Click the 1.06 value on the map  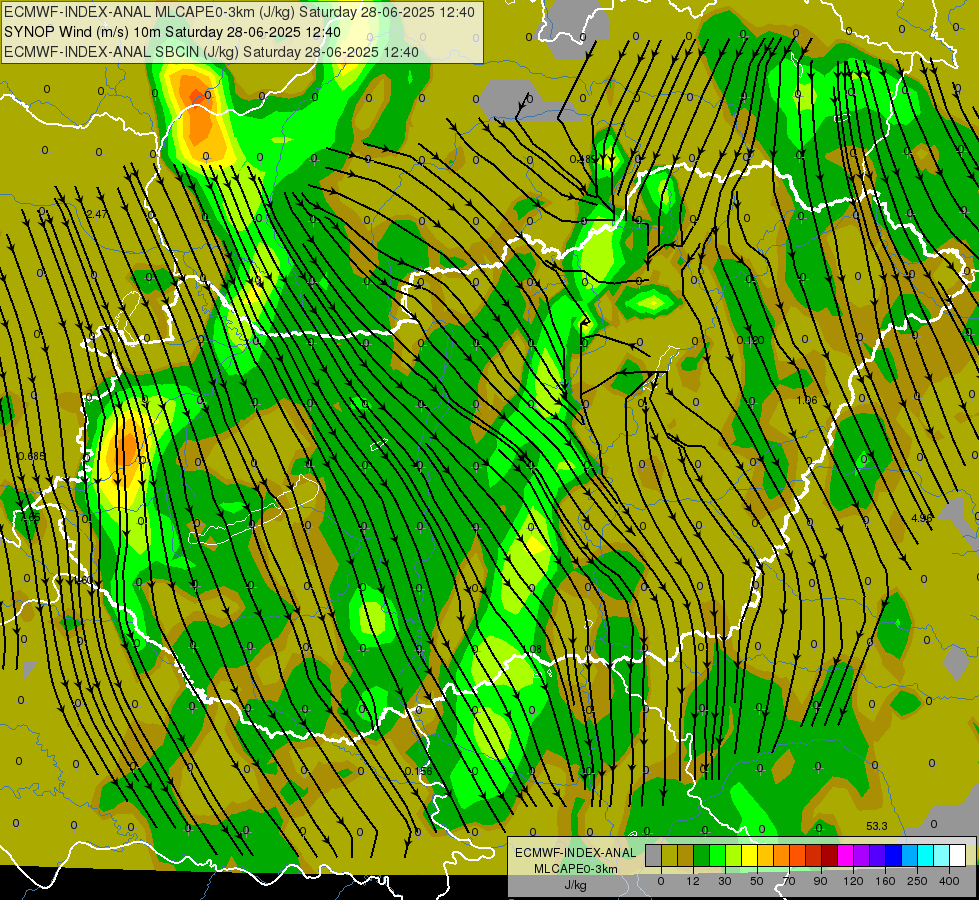point(807,400)
